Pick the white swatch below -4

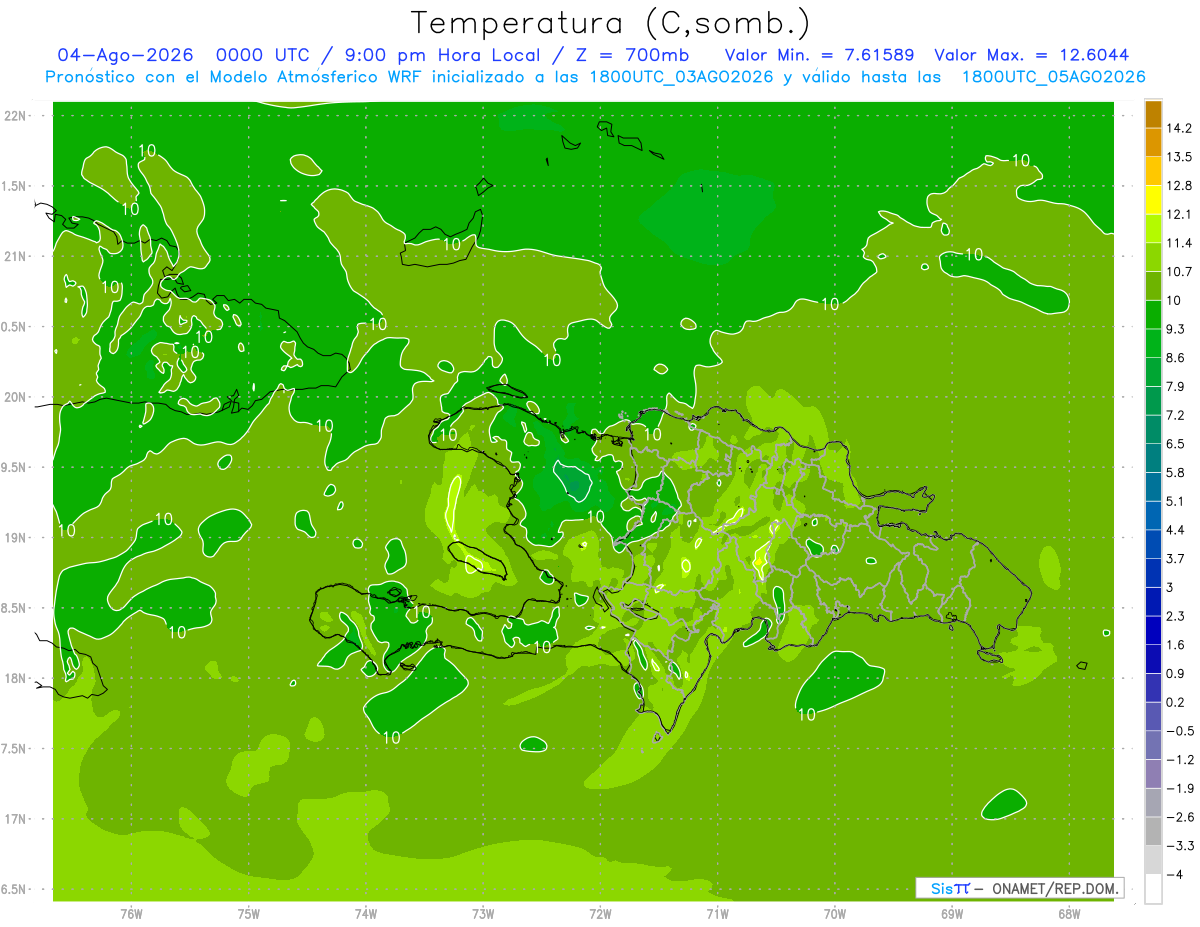pos(1153,889)
